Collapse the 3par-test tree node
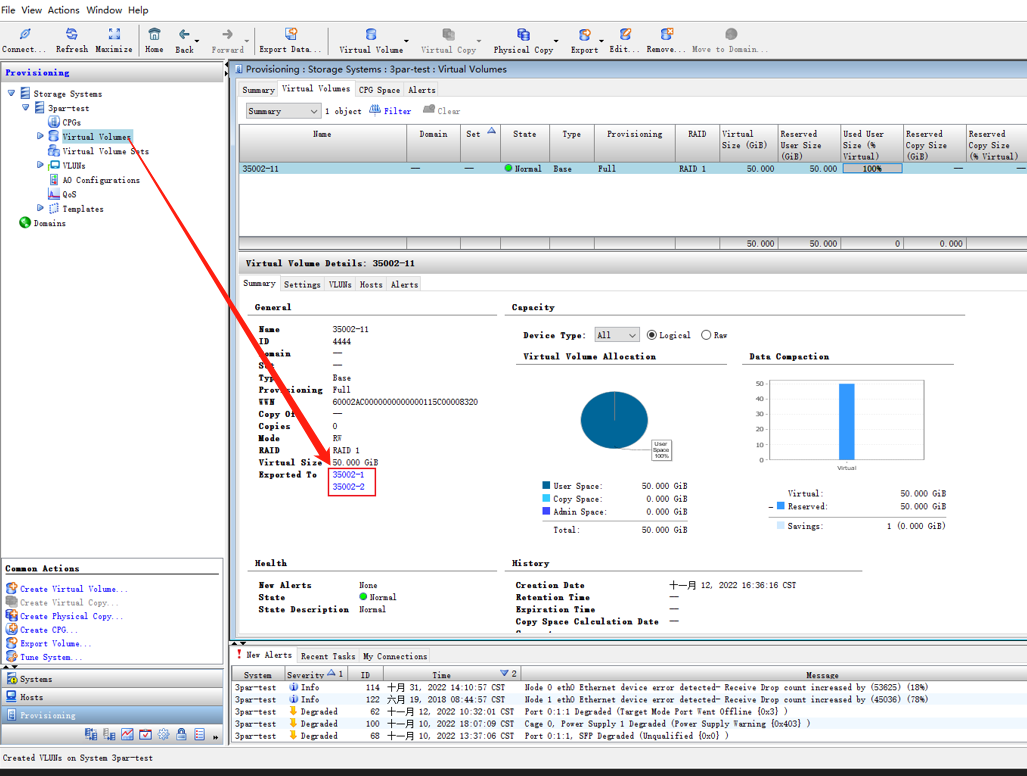 26,107
